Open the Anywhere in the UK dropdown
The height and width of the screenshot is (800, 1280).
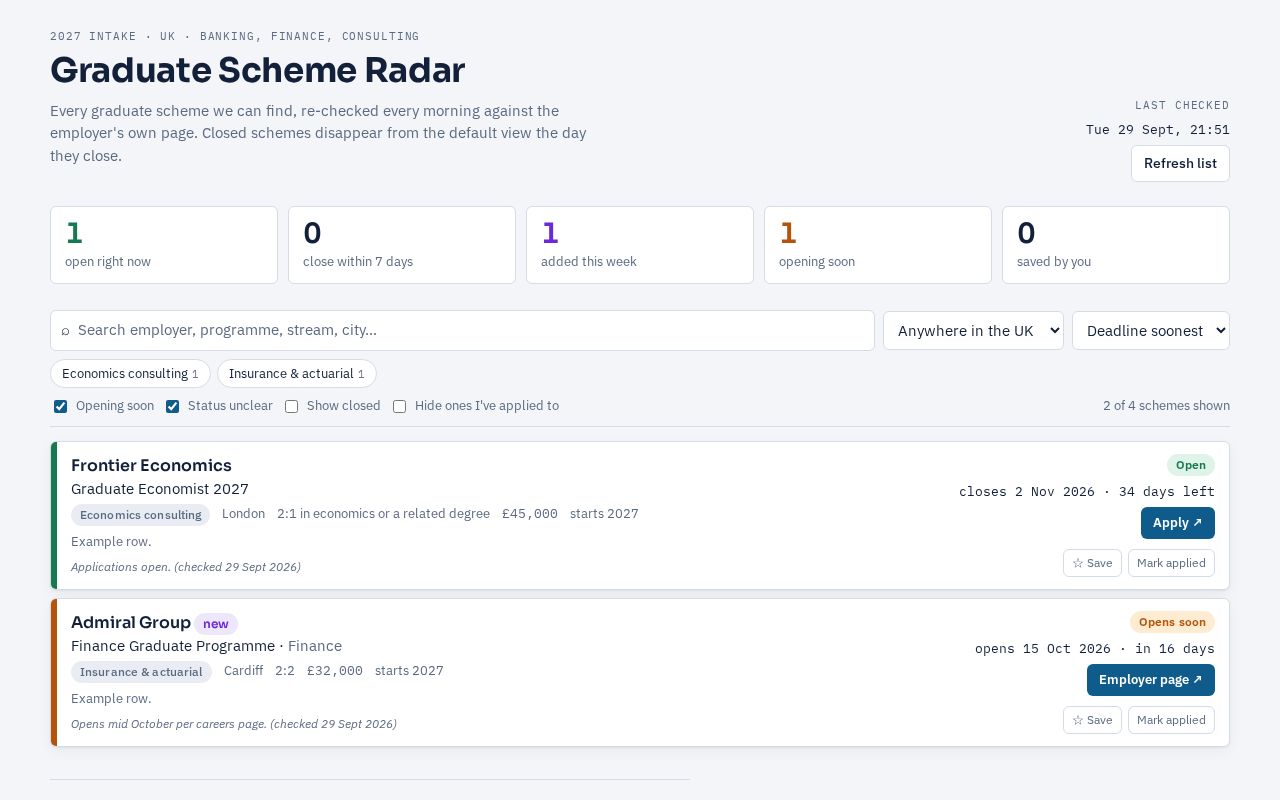[973, 331]
